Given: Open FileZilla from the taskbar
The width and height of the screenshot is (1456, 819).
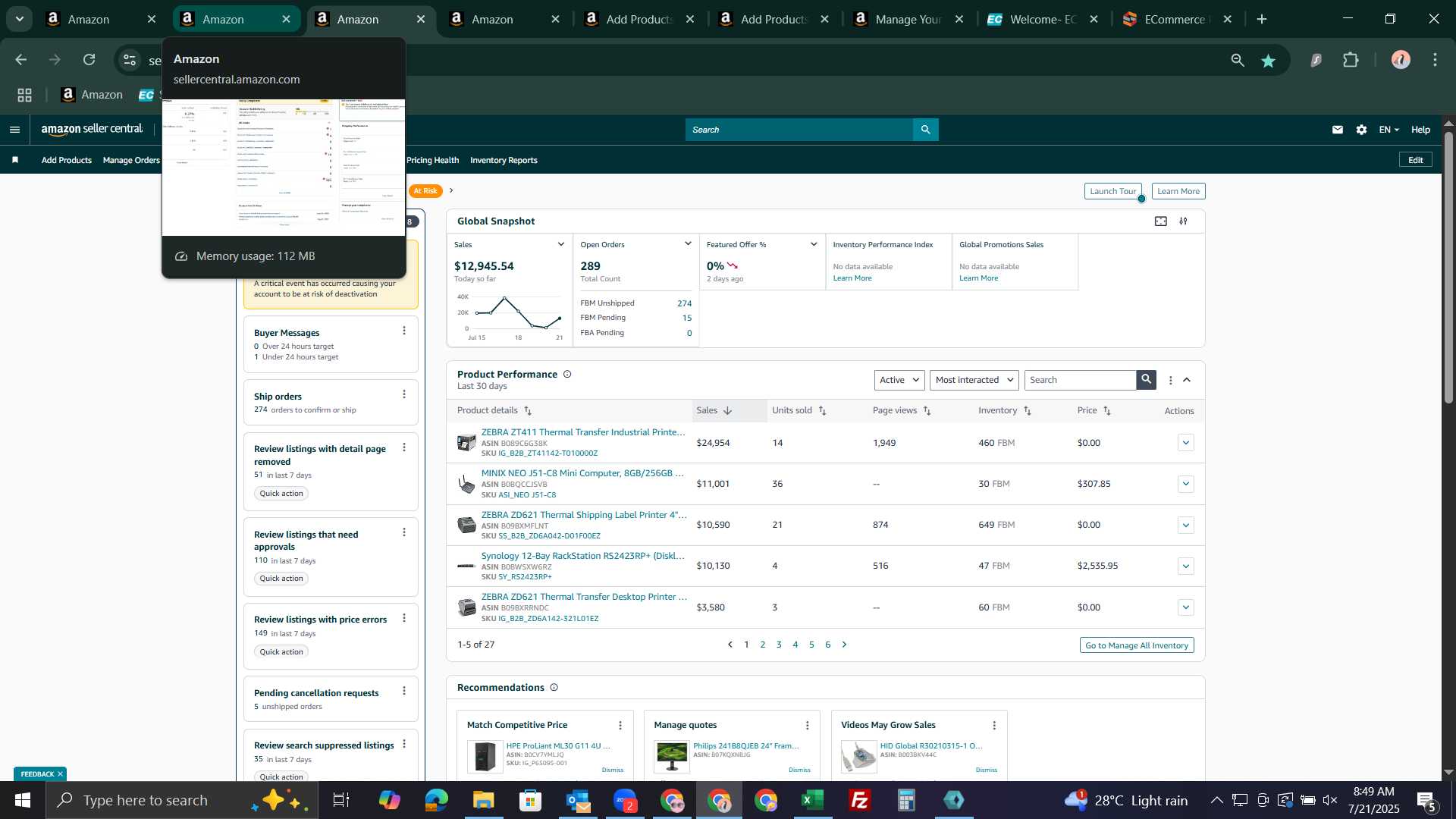Looking at the screenshot, I should 860,800.
